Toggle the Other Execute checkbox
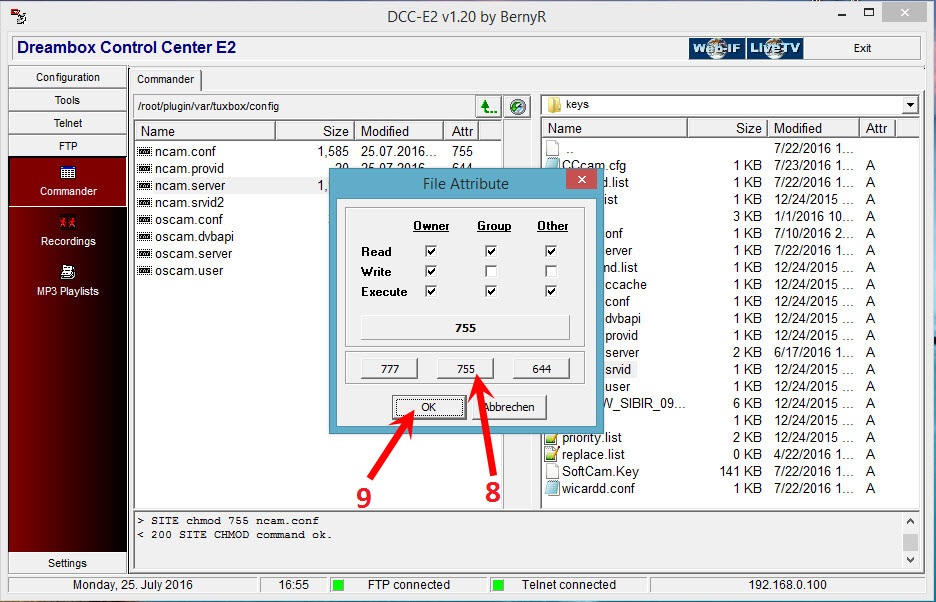This screenshot has width=936, height=602. [x=551, y=292]
